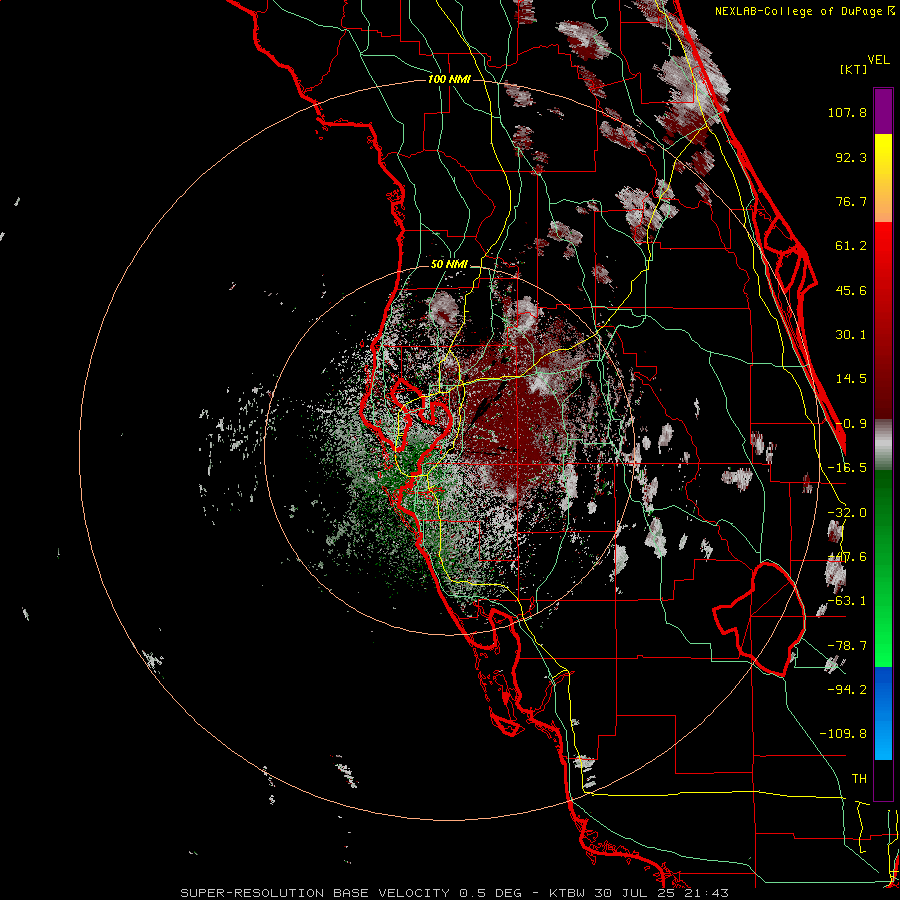This screenshot has width=900, height=900.
Task: Click the 76.7 value on velocity scale
Action: tap(851, 201)
